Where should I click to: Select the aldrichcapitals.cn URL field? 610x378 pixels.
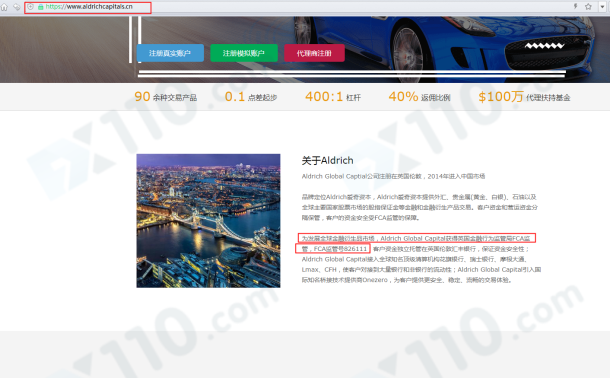88,7
